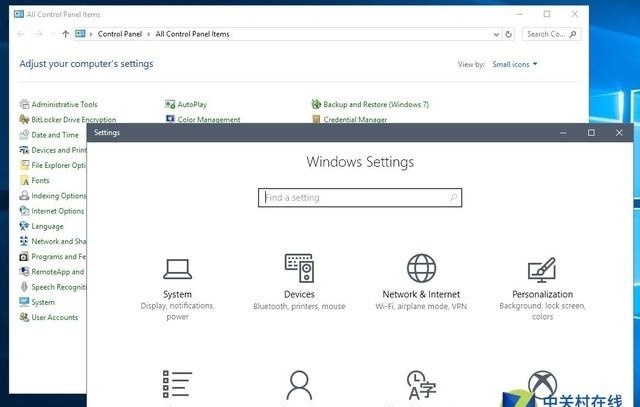The image size is (640, 407).
Task: Open Fonts link in Control Panel
Action: tap(40, 180)
